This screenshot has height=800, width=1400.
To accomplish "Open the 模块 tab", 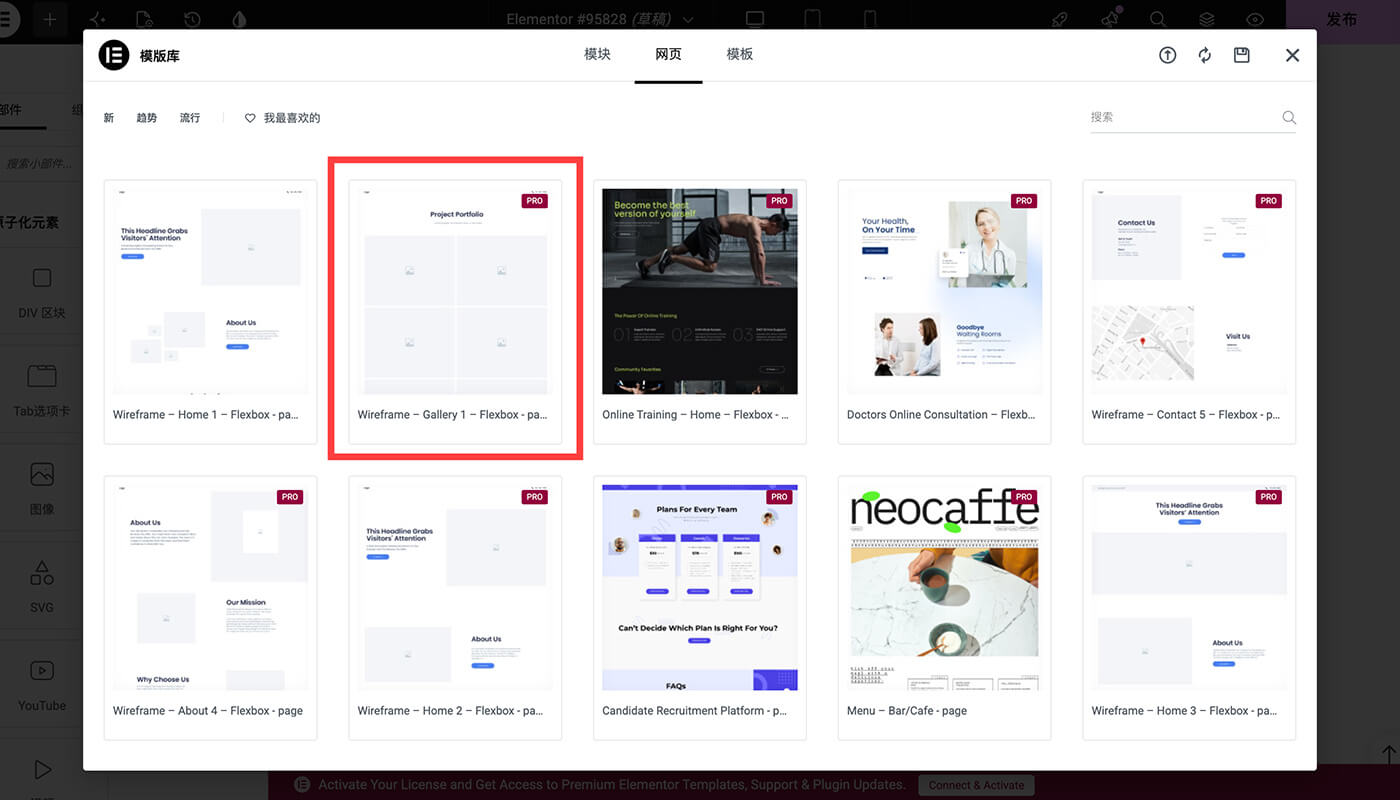I will 597,55.
